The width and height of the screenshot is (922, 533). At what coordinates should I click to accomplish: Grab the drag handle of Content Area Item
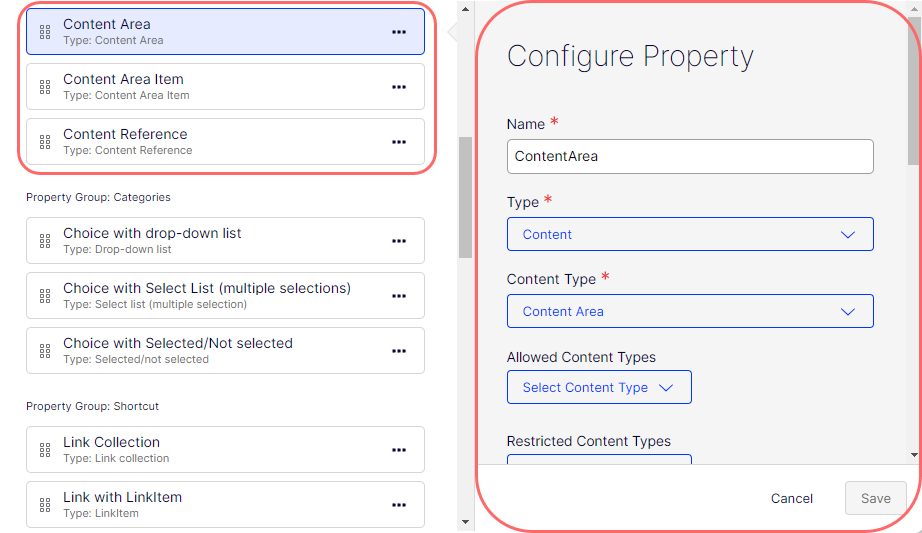click(x=45, y=88)
